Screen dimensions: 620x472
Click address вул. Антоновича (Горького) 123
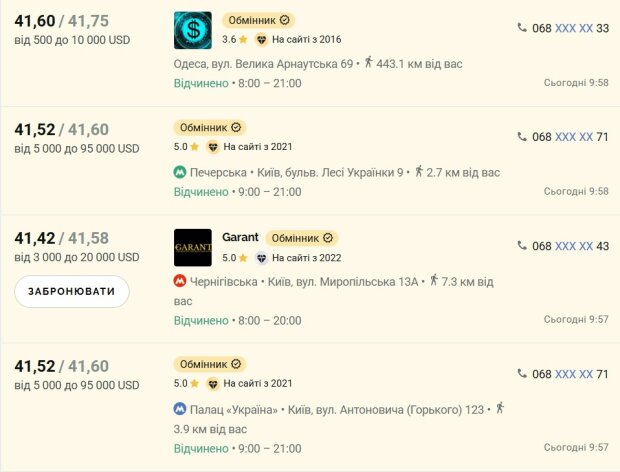(386, 410)
